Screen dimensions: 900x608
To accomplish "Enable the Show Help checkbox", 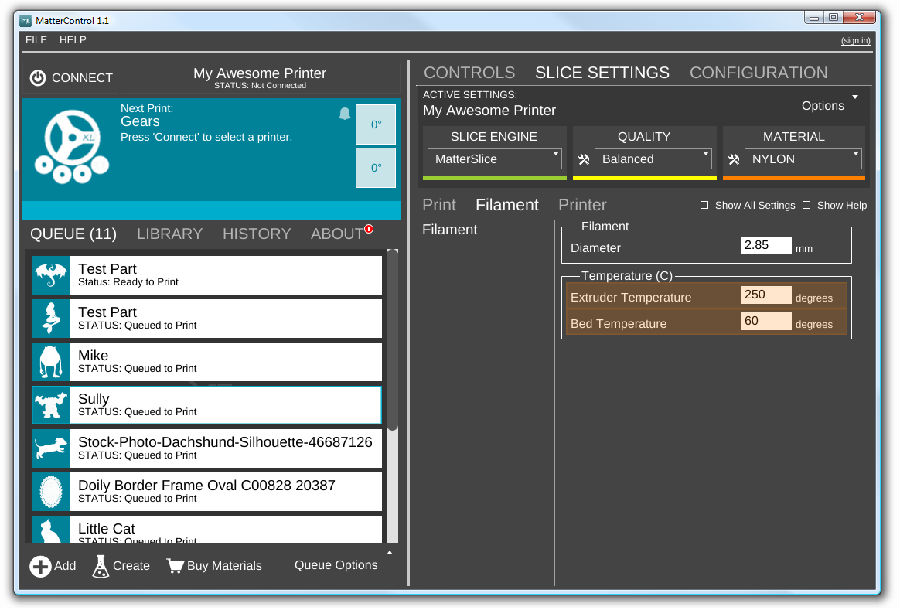I will click(807, 205).
